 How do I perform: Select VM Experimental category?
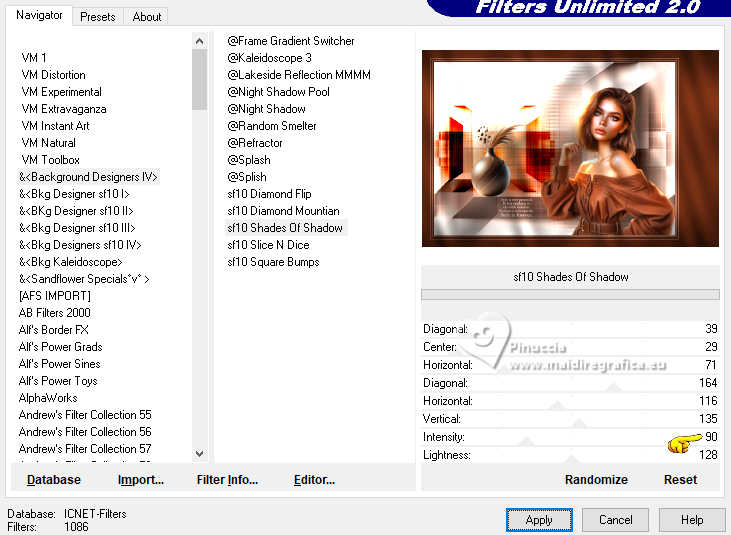(62, 92)
